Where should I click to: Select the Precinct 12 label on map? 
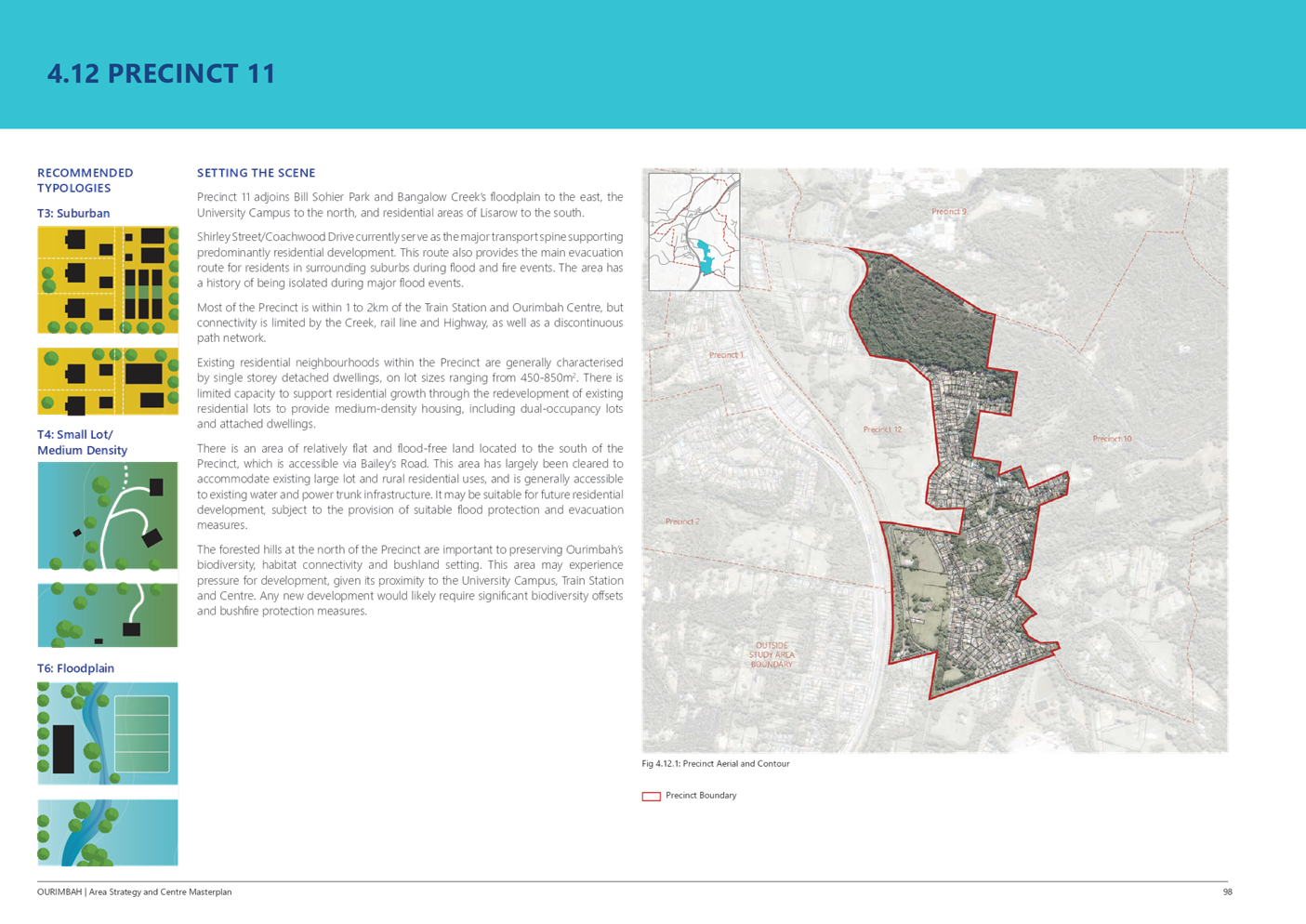pyautogui.click(x=882, y=429)
